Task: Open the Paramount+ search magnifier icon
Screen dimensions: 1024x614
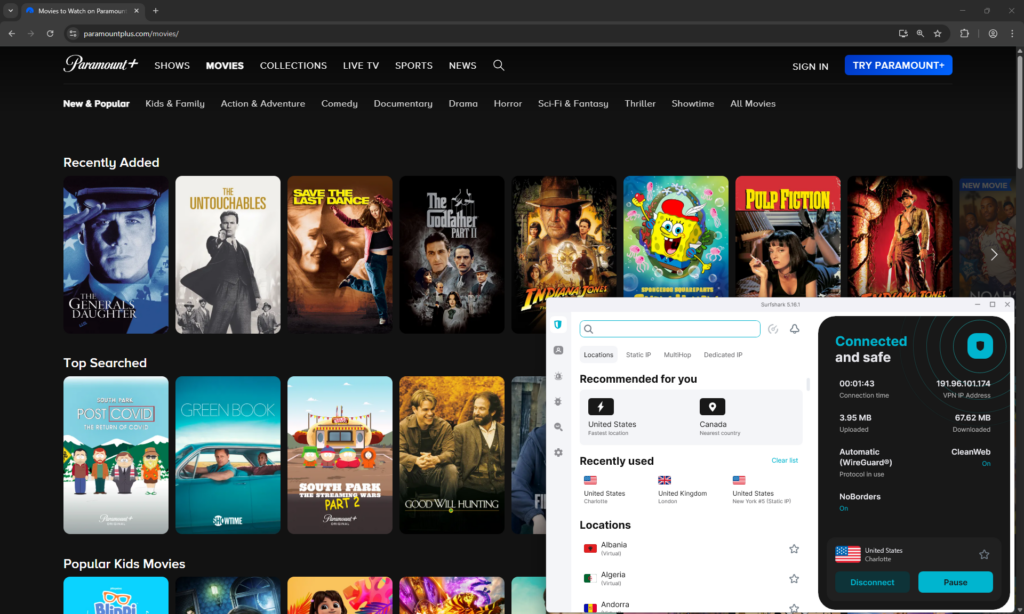Action: (x=498, y=65)
